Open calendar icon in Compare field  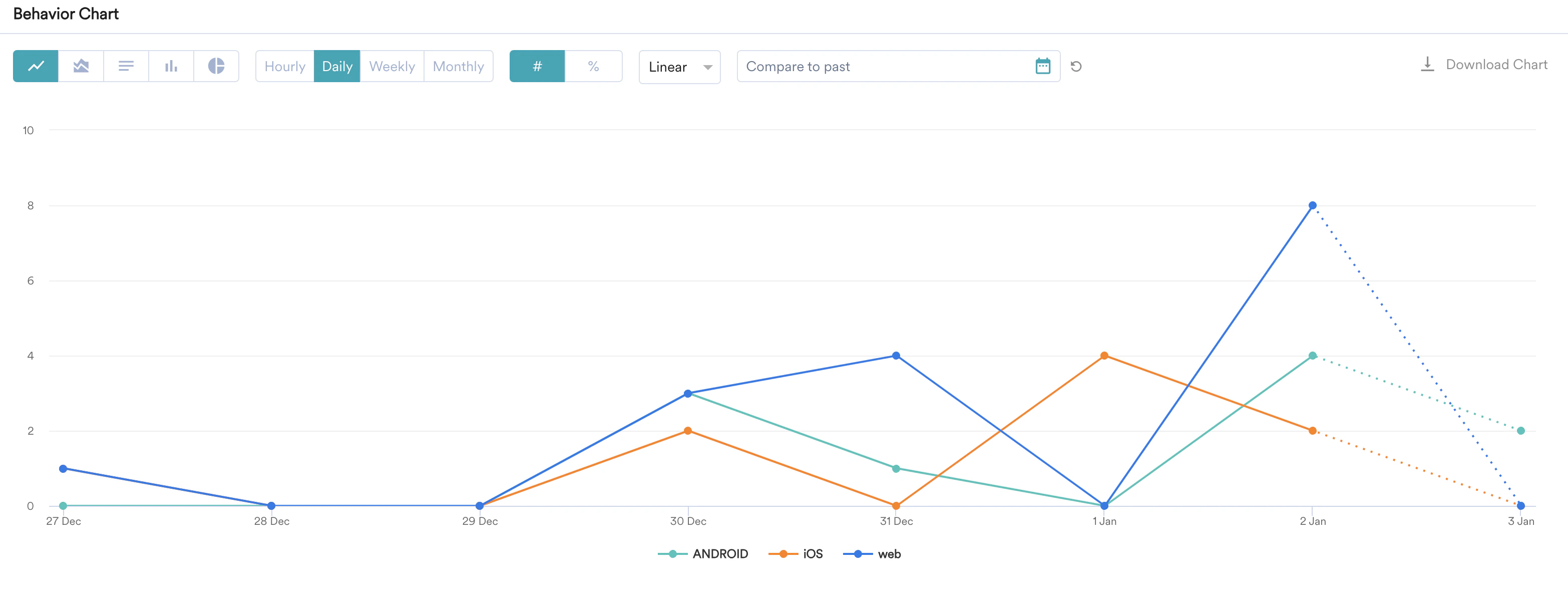1042,66
